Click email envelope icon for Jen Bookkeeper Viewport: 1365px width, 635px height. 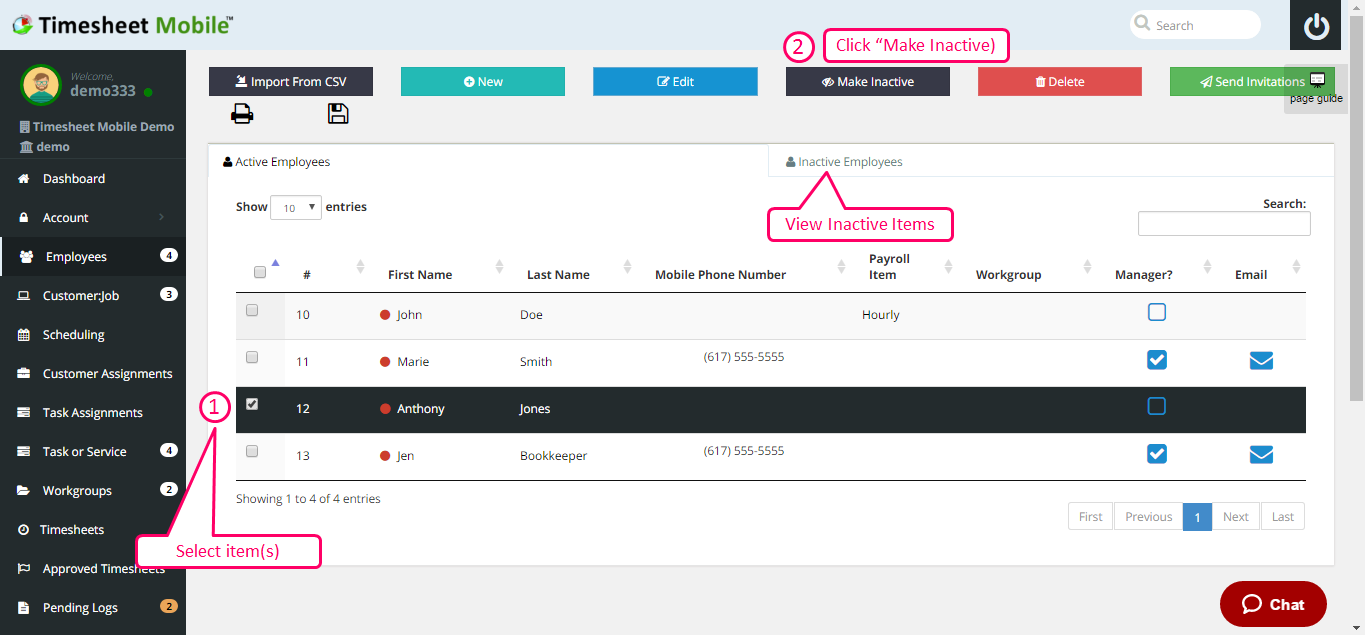coord(1261,455)
